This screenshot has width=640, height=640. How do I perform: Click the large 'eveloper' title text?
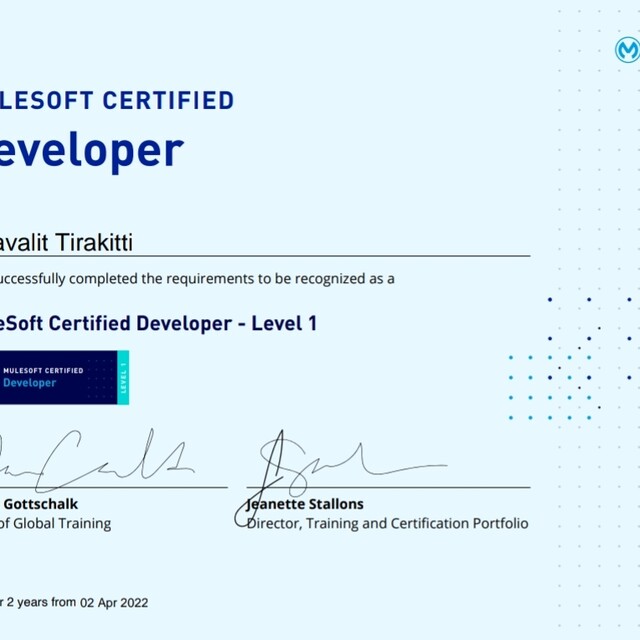tap(91, 152)
